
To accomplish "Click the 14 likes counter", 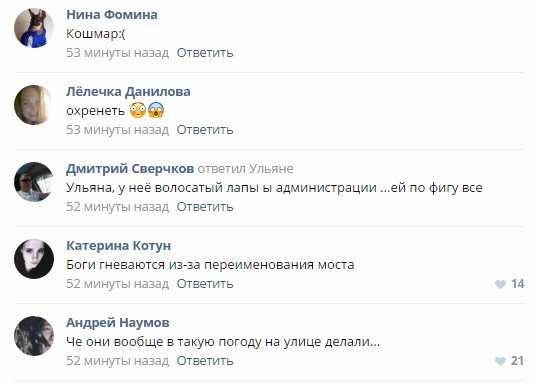I will point(517,284).
